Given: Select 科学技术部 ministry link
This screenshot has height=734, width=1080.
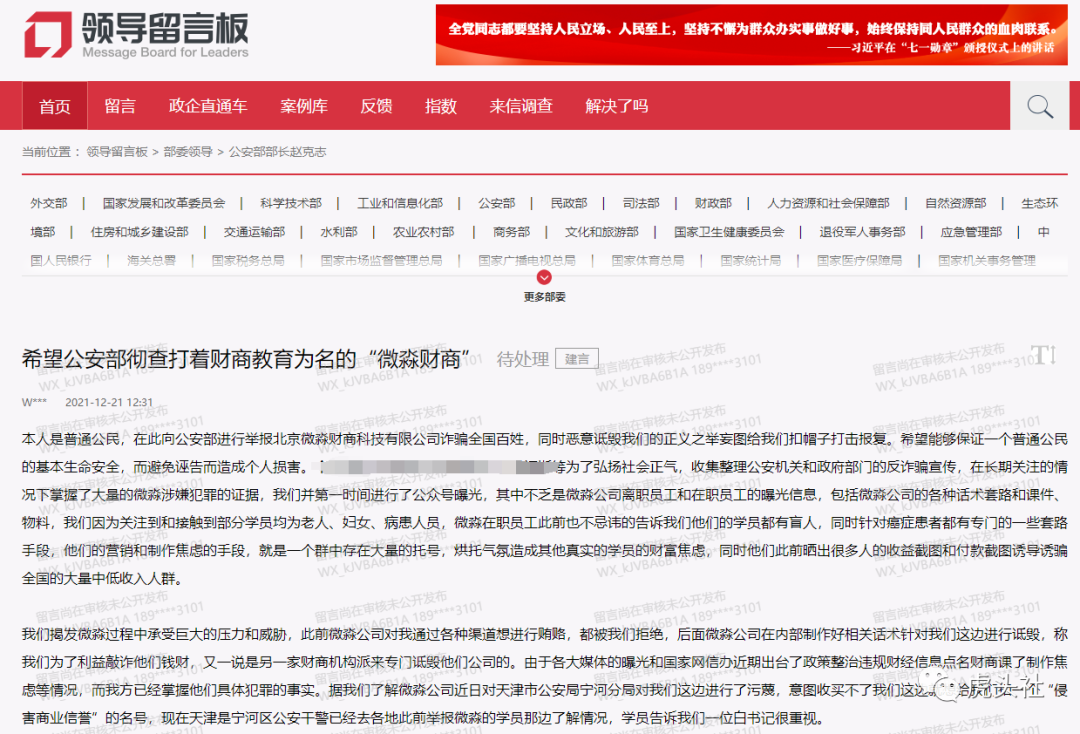Looking at the screenshot, I should (291, 203).
